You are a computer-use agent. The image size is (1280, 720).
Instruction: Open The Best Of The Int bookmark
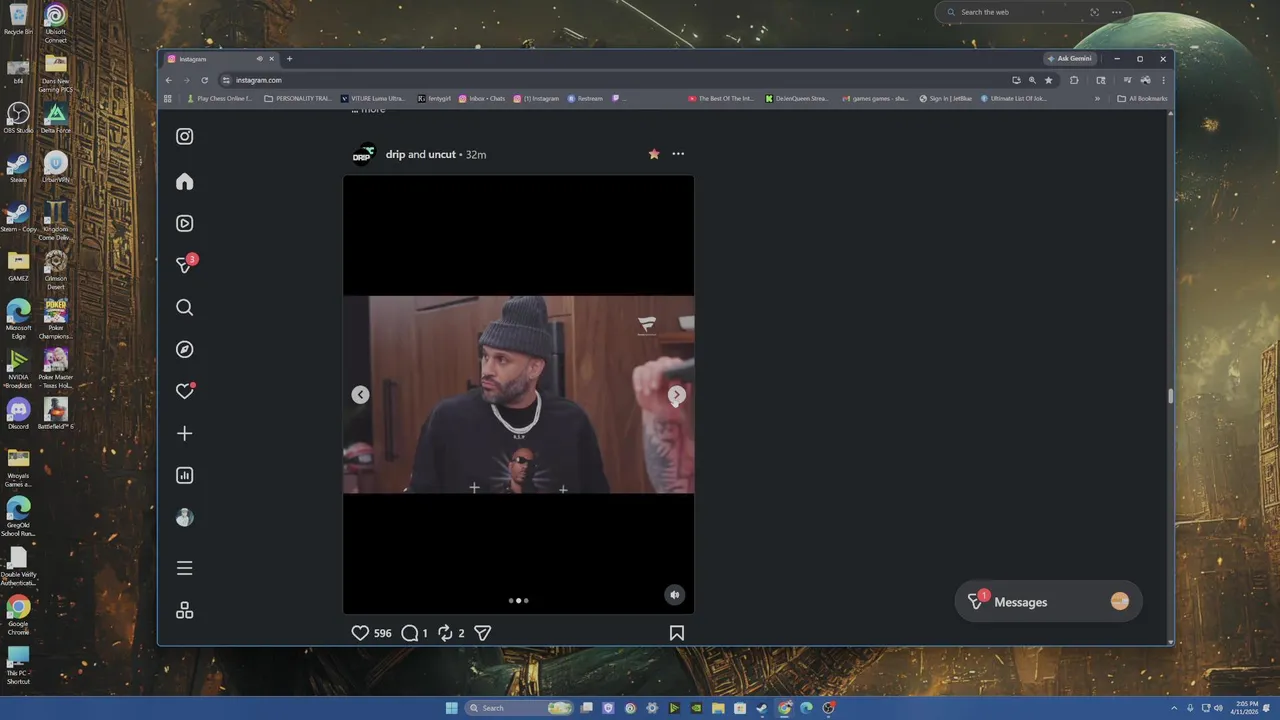pyautogui.click(x=721, y=99)
